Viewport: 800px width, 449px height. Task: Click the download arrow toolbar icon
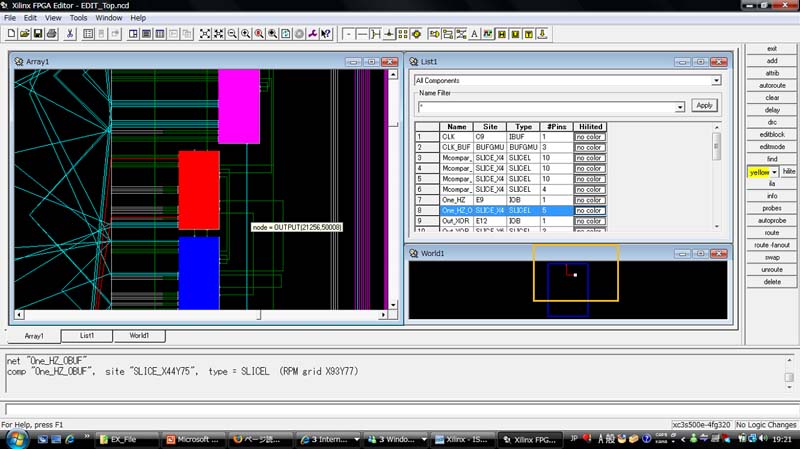(542, 34)
